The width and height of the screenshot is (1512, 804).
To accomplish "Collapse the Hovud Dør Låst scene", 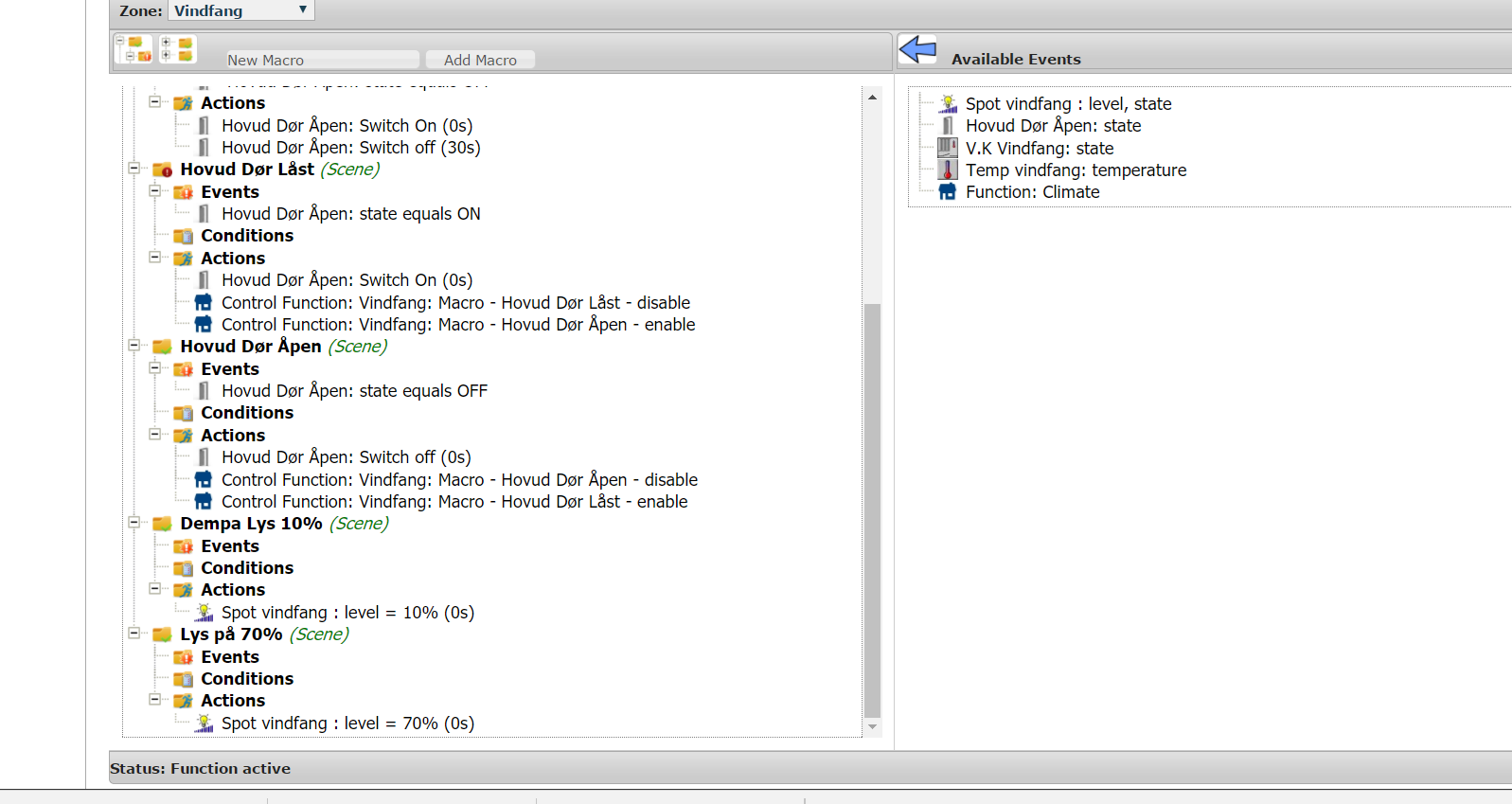I will 134,169.
